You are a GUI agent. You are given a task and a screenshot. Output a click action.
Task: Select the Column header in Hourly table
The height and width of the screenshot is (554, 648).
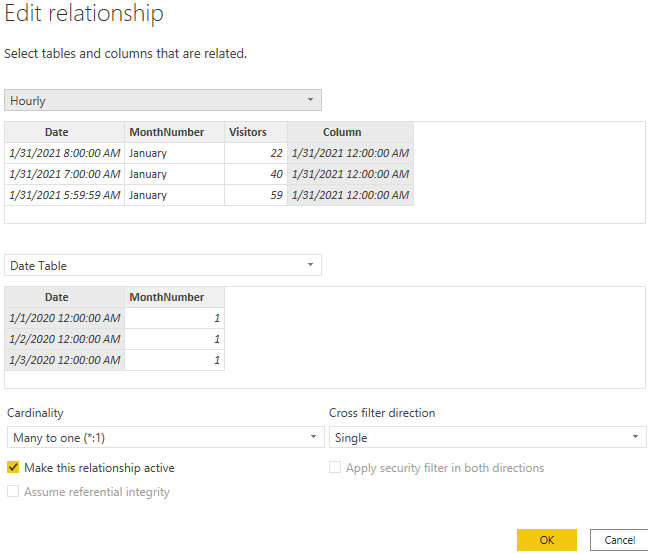pos(350,132)
